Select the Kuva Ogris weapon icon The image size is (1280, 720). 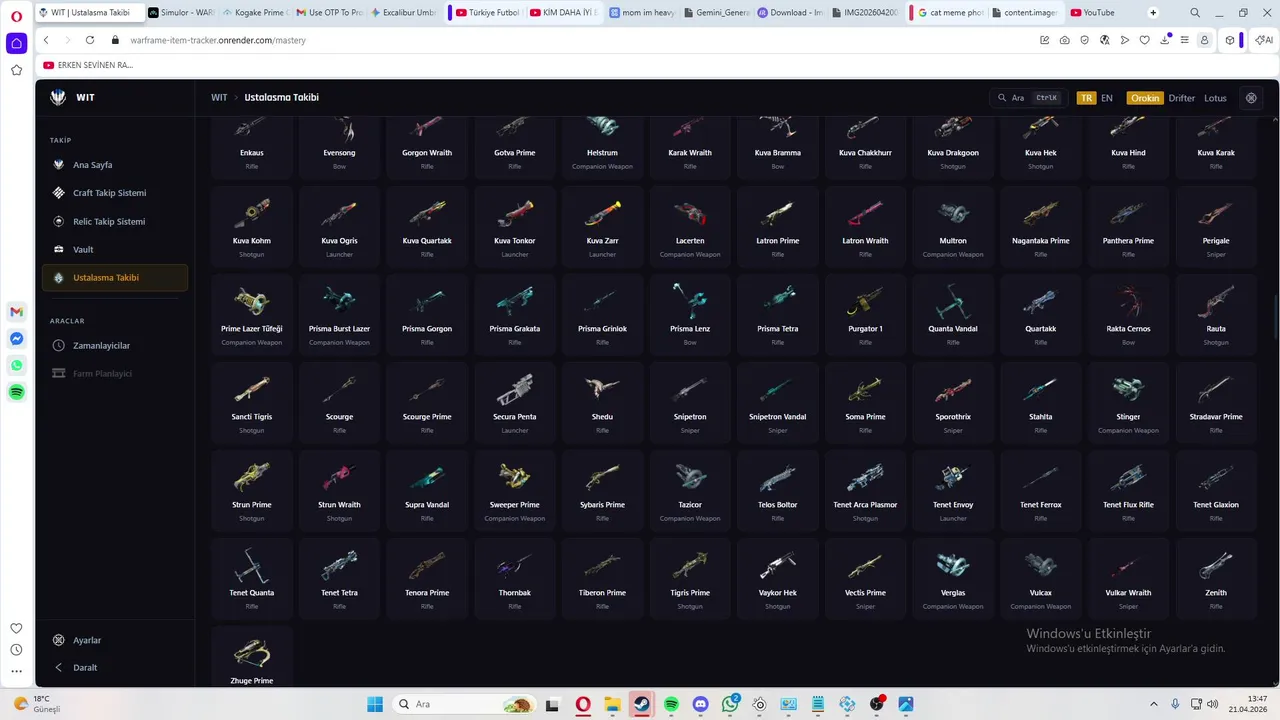[x=339, y=213]
